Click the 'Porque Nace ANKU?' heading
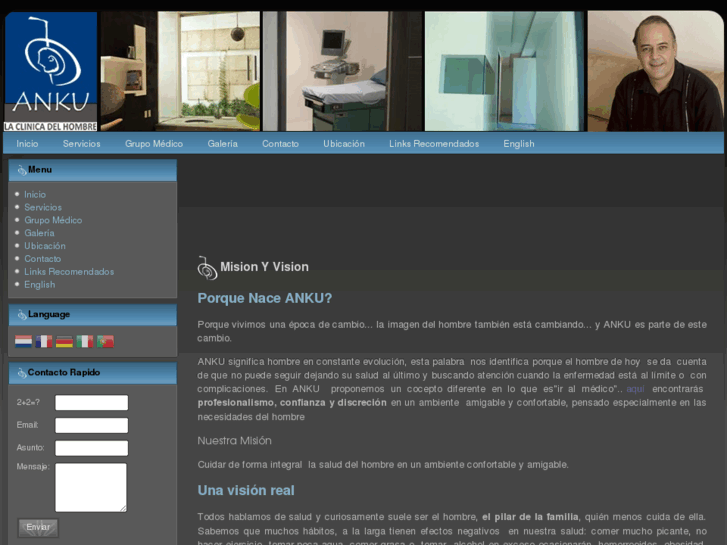The height and width of the screenshot is (545, 727). (265, 298)
